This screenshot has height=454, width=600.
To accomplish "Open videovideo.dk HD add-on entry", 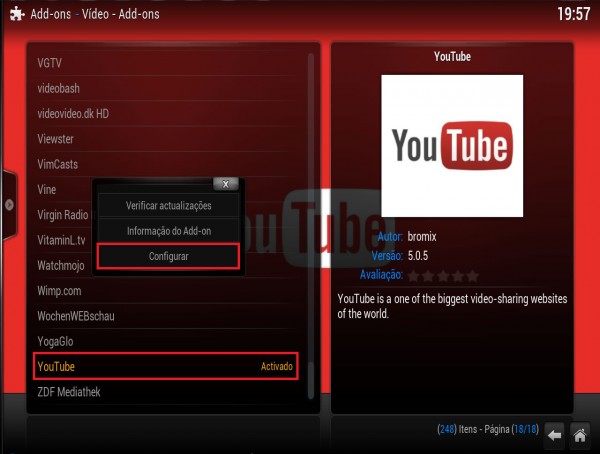I will click(165, 113).
